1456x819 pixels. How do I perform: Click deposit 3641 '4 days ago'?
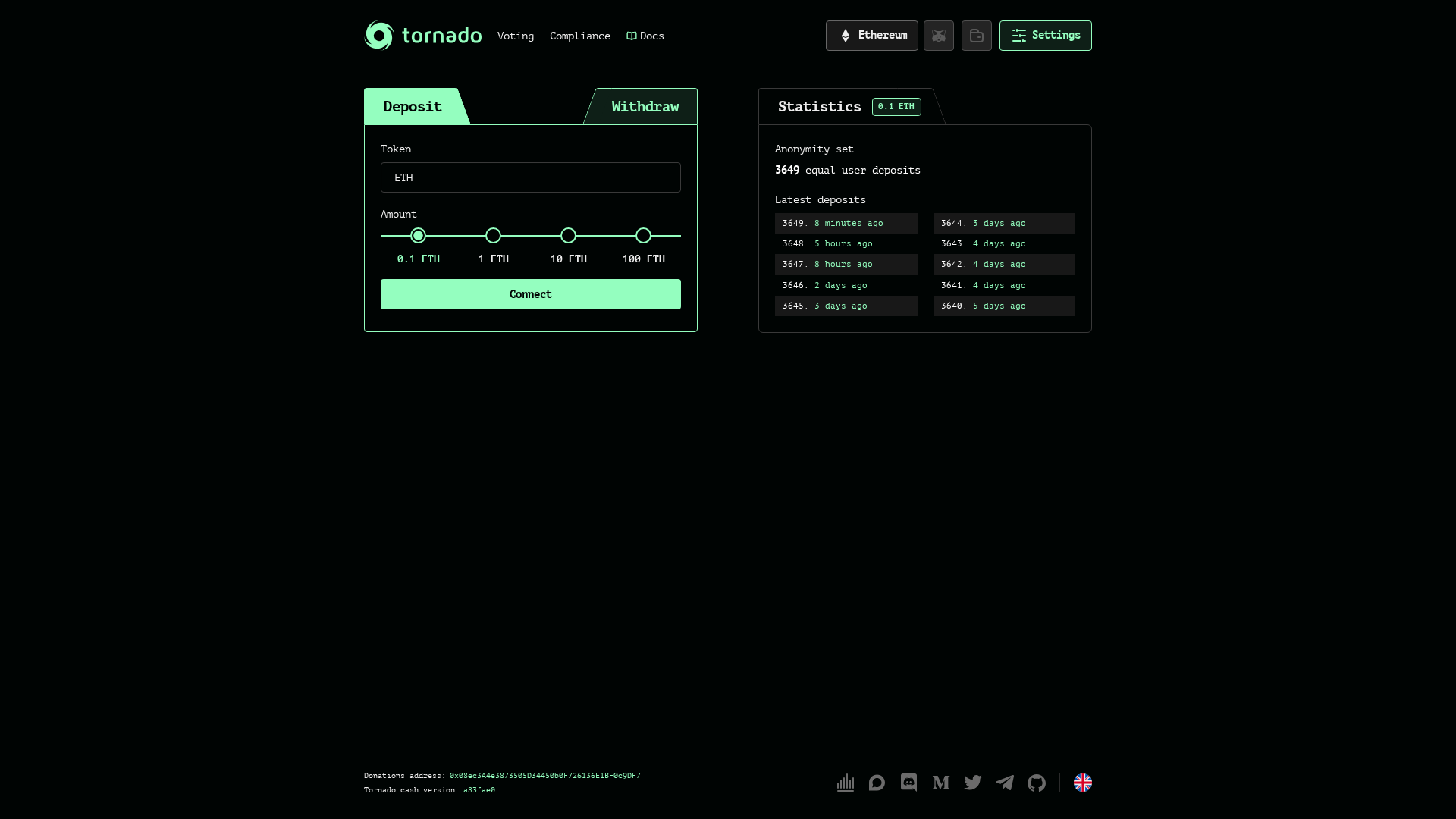[x=1004, y=285]
